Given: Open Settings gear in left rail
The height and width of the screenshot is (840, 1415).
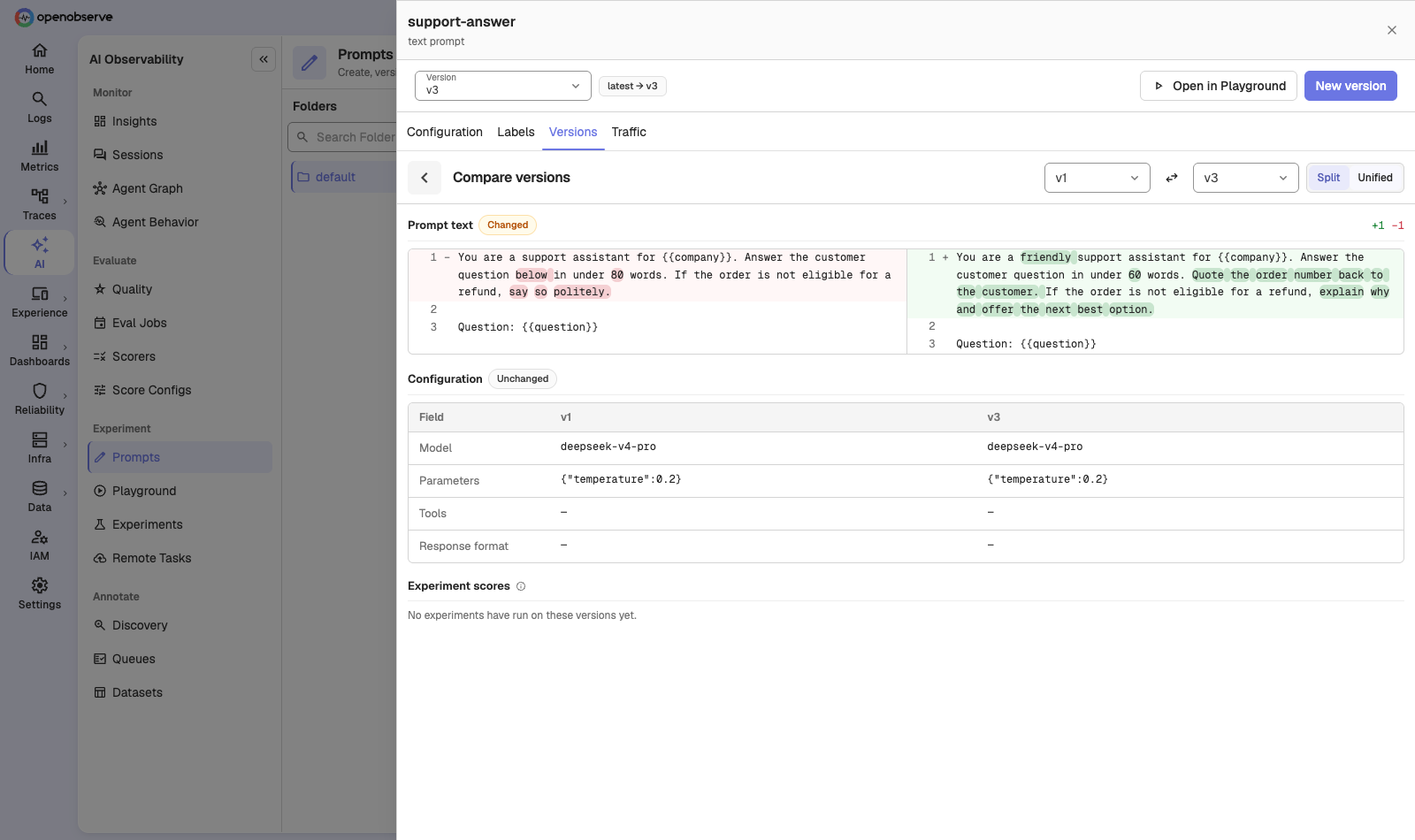Looking at the screenshot, I should [x=40, y=585].
